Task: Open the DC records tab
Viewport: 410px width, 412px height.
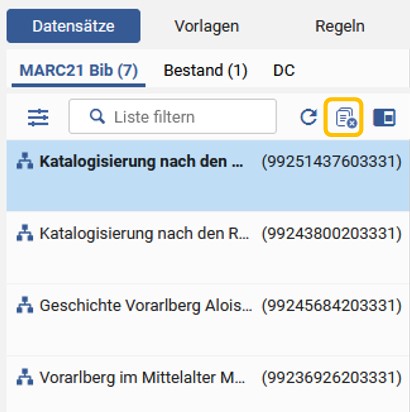Action: pyautogui.click(x=284, y=70)
